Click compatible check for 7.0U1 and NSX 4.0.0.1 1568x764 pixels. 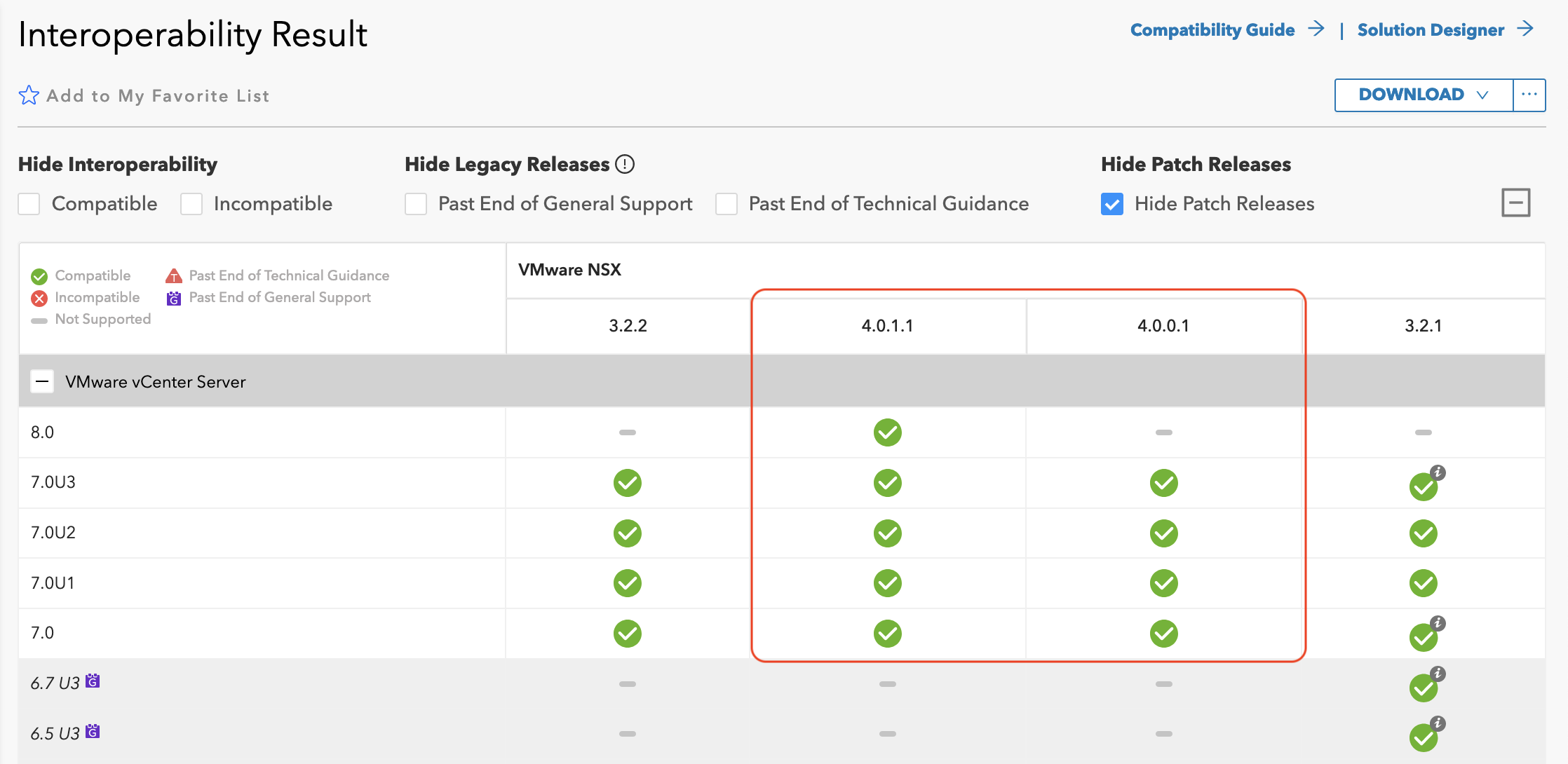(x=1164, y=583)
